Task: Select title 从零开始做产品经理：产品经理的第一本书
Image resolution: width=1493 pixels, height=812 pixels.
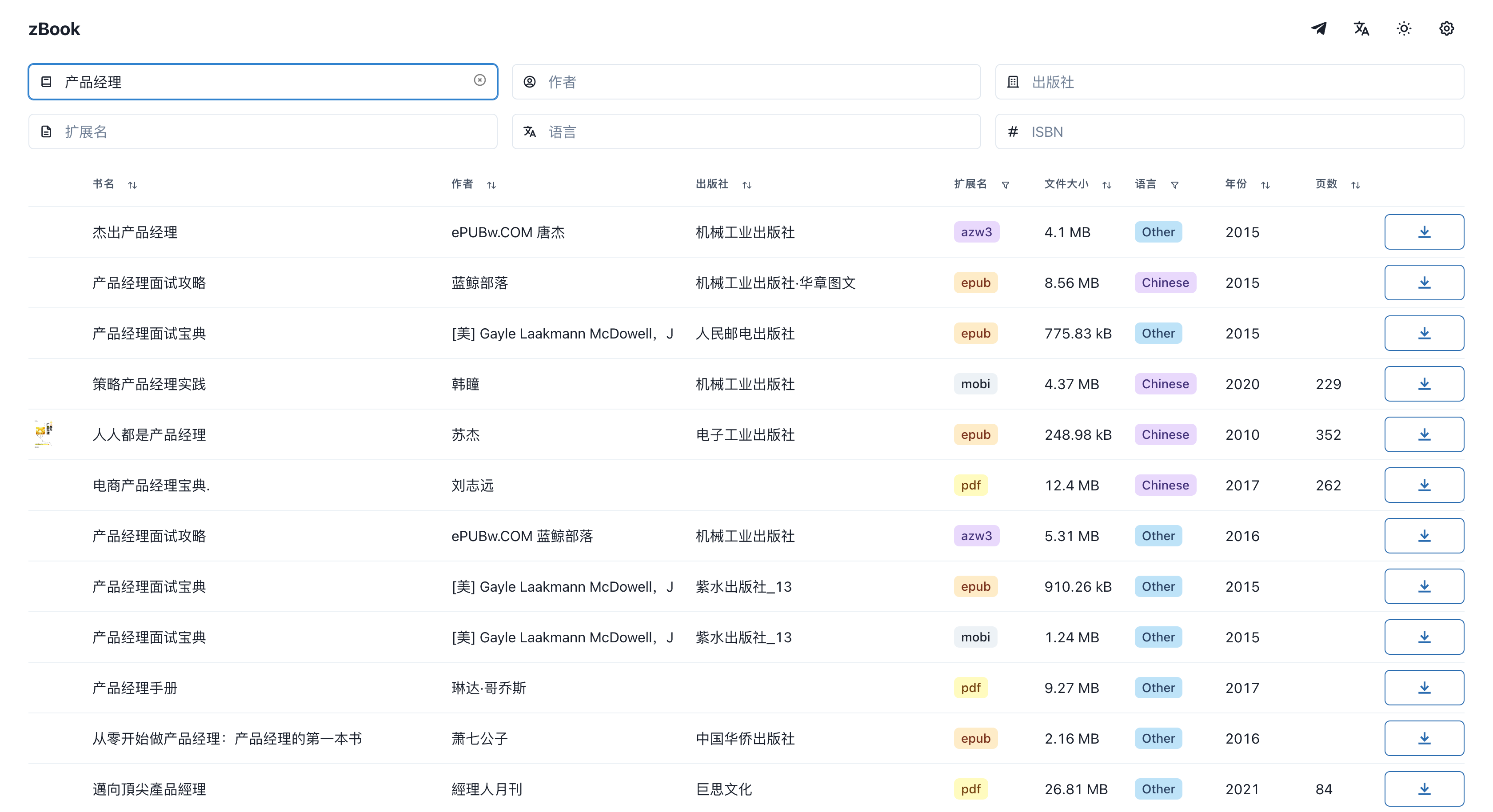Action: click(227, 738)
